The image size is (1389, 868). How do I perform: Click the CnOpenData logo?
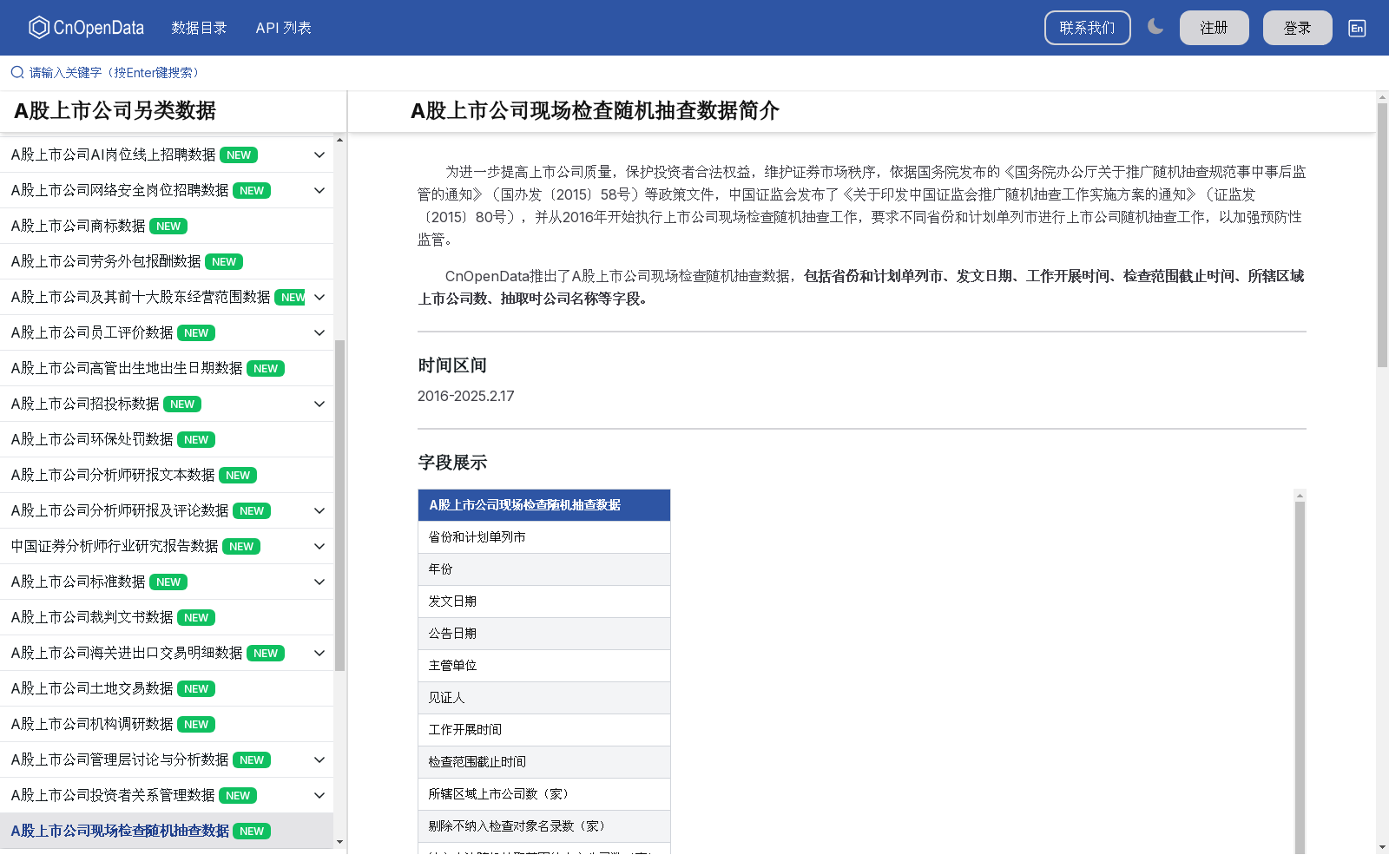[86, 28]
